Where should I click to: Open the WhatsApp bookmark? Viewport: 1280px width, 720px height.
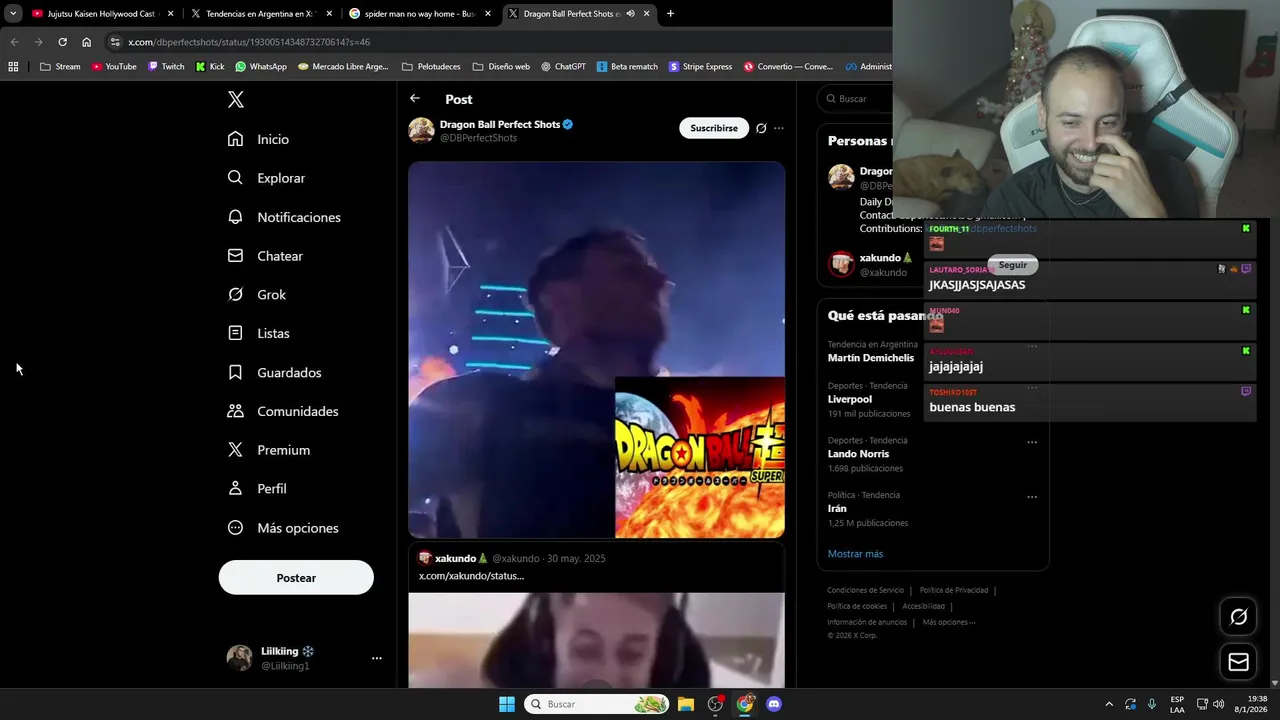tap(260, 67)
